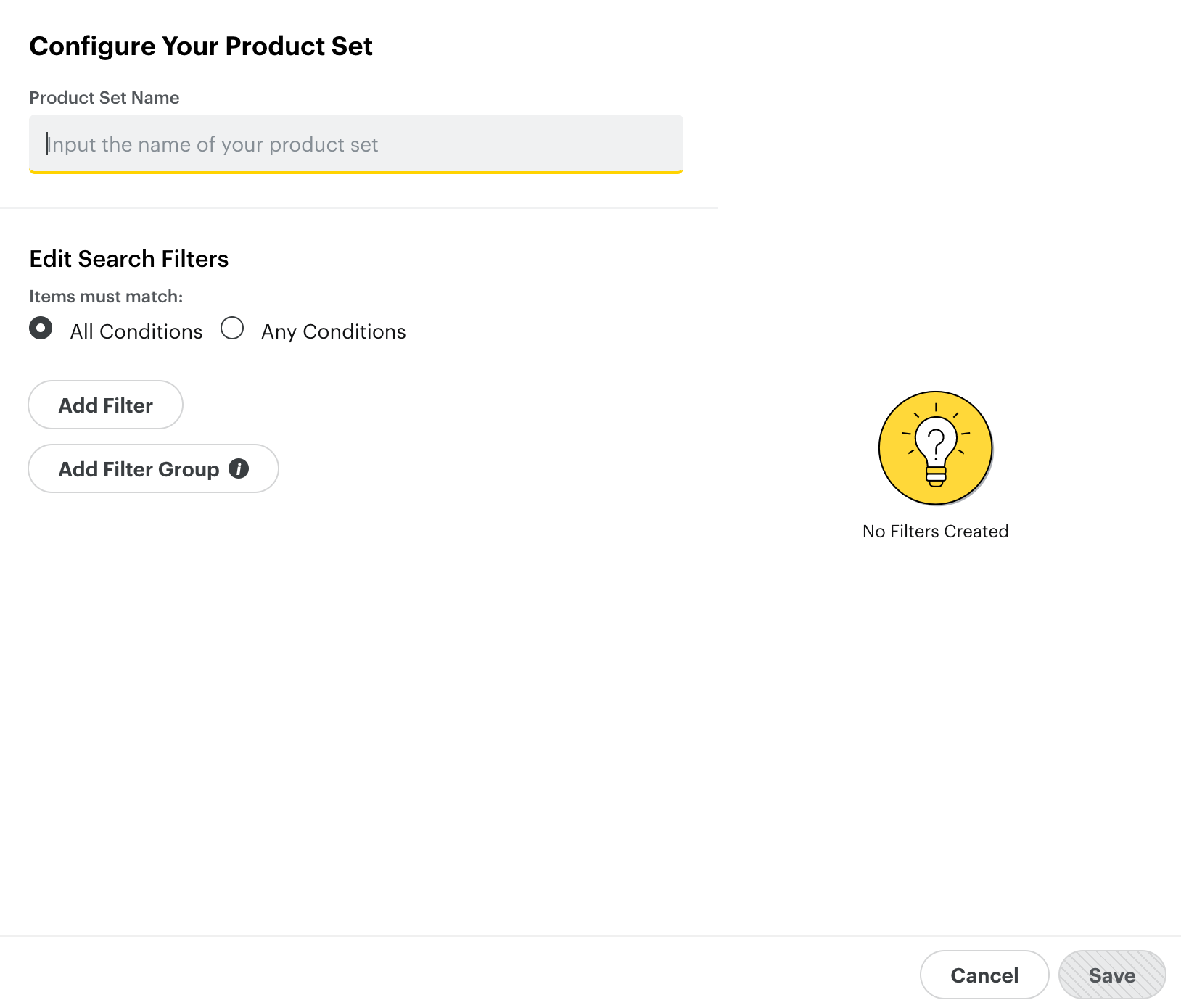Click the info icon beside Add Filter Group
Image resolution: width=1181 pixels, height=1008 pixels.
tap(239, 469)
